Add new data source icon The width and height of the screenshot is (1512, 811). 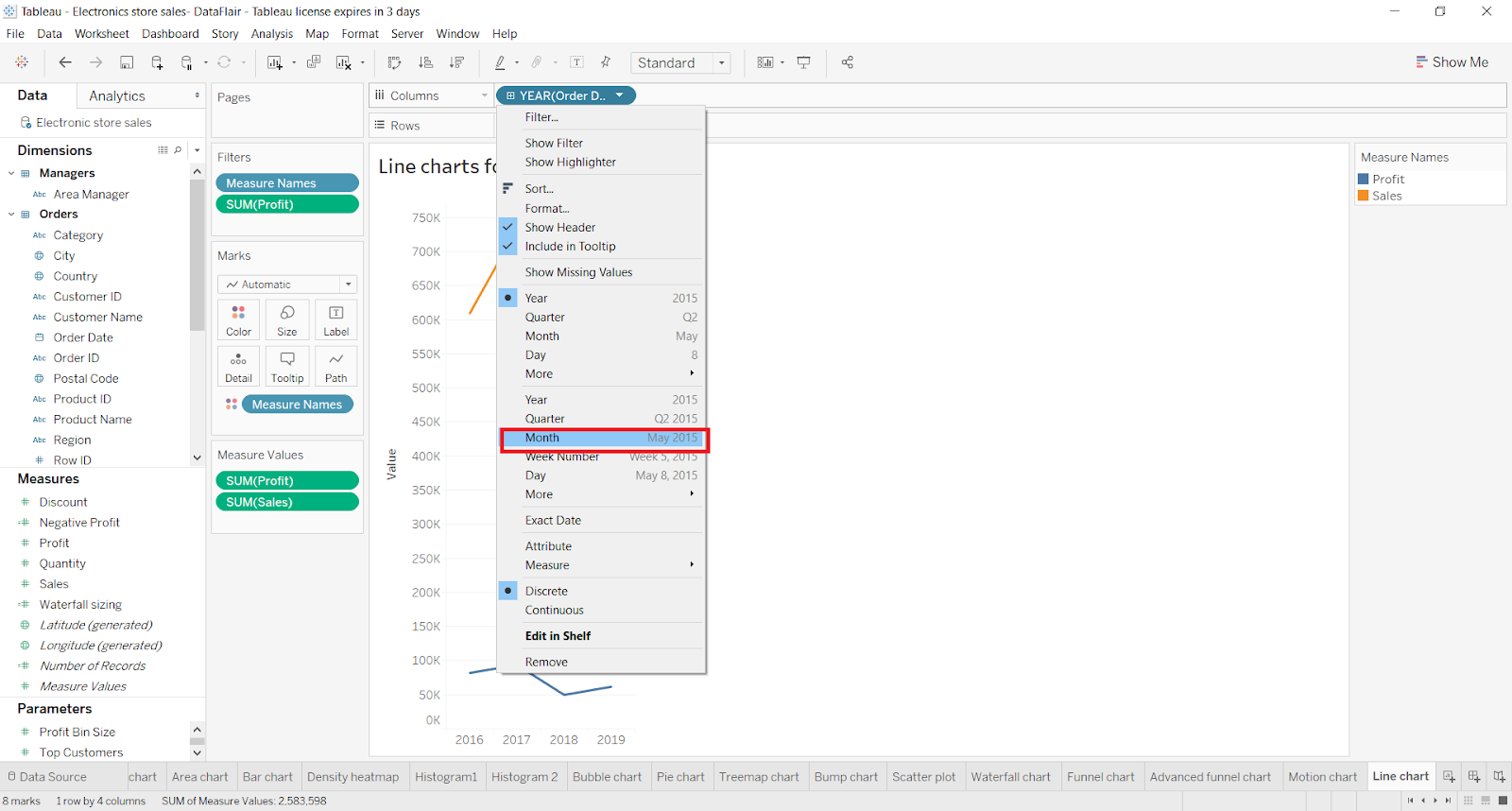157,62
